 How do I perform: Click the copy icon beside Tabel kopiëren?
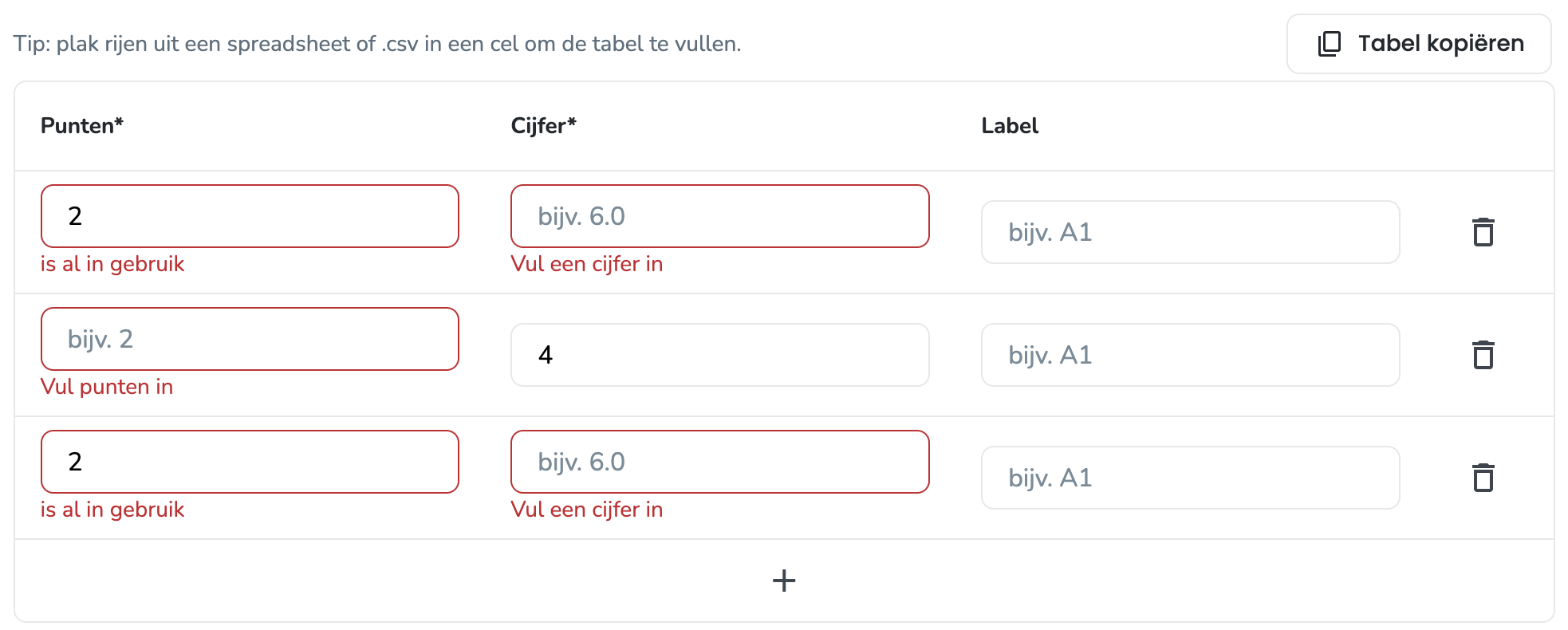[x=1330, y=44]
